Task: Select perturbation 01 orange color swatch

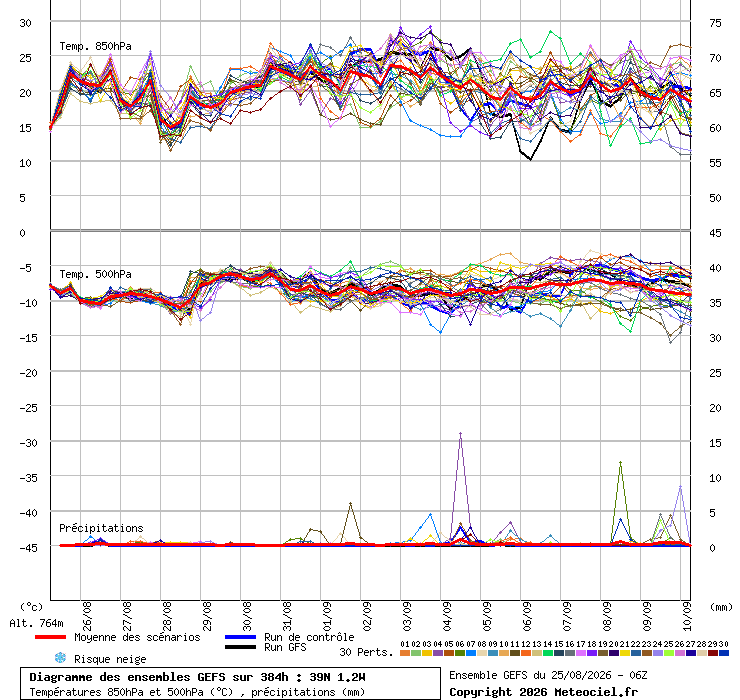Action: [x=405, y=653]
